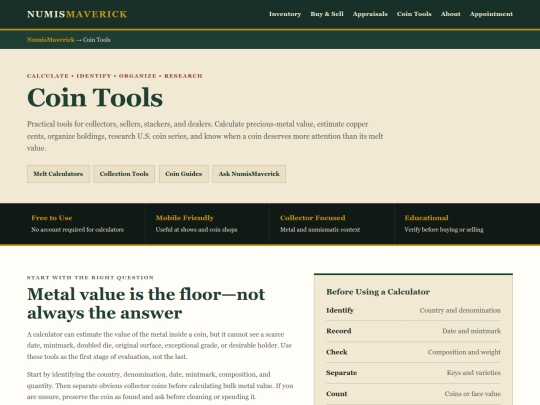The height and width of the screenshot is (405, 540).
Task: Click 'Verify before buying or selling' text
Action: pos(444,230)
